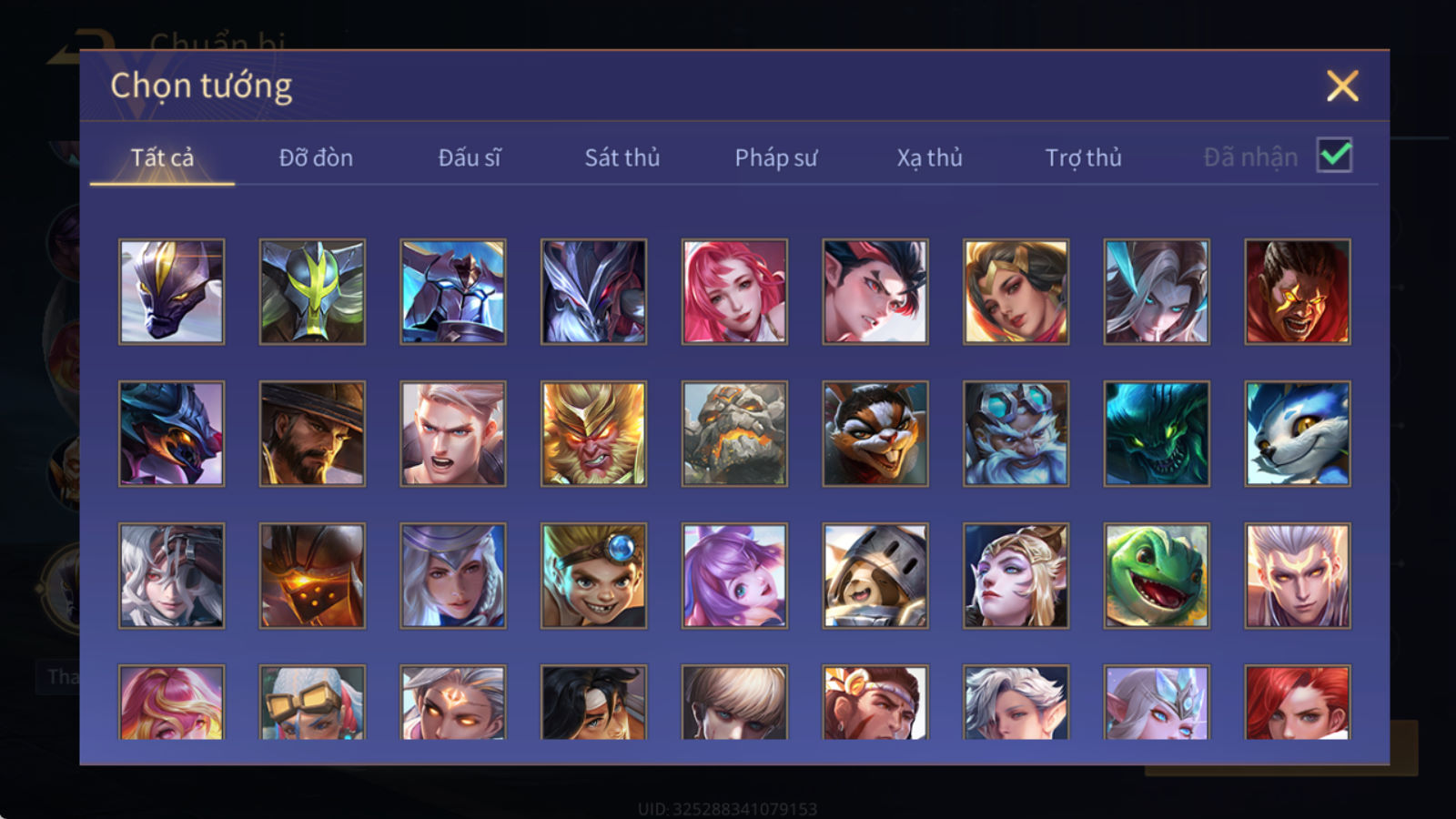Switch to the Pháp sư tab
This screenshot has width=1456, height=819.
click(x=776, y=157)
